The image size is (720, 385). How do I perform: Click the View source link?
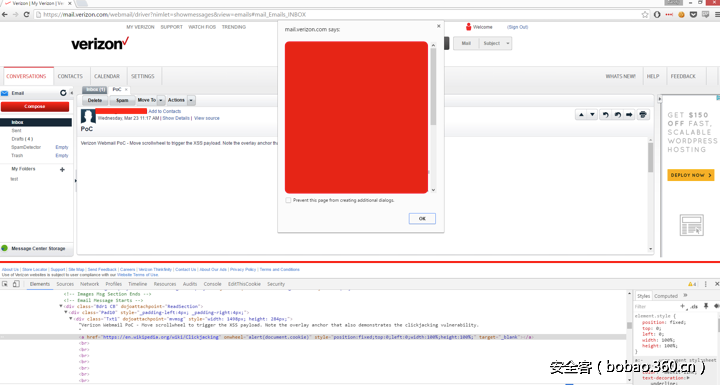click(x=207, y=118)
